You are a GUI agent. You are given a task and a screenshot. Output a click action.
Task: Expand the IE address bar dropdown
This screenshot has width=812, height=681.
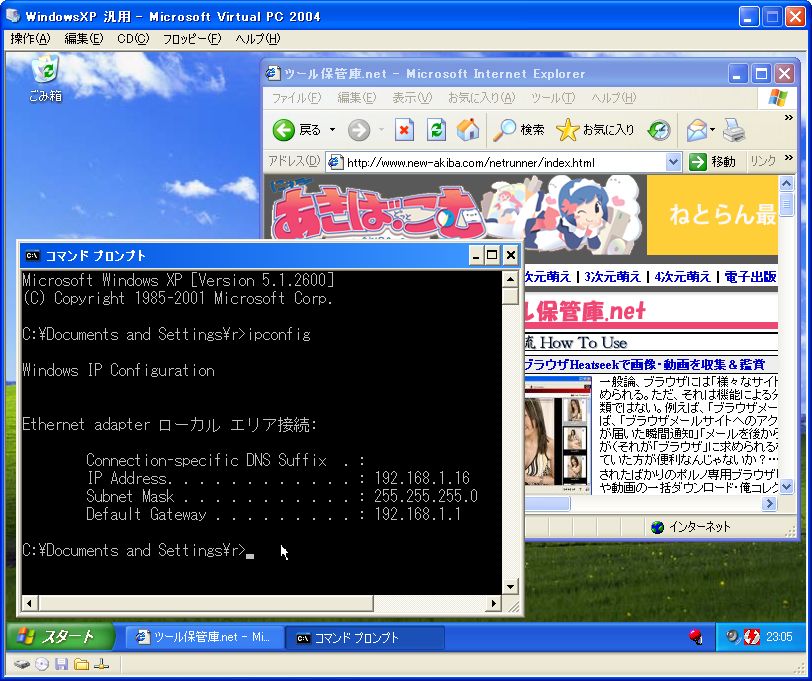(x=672, y=162)
